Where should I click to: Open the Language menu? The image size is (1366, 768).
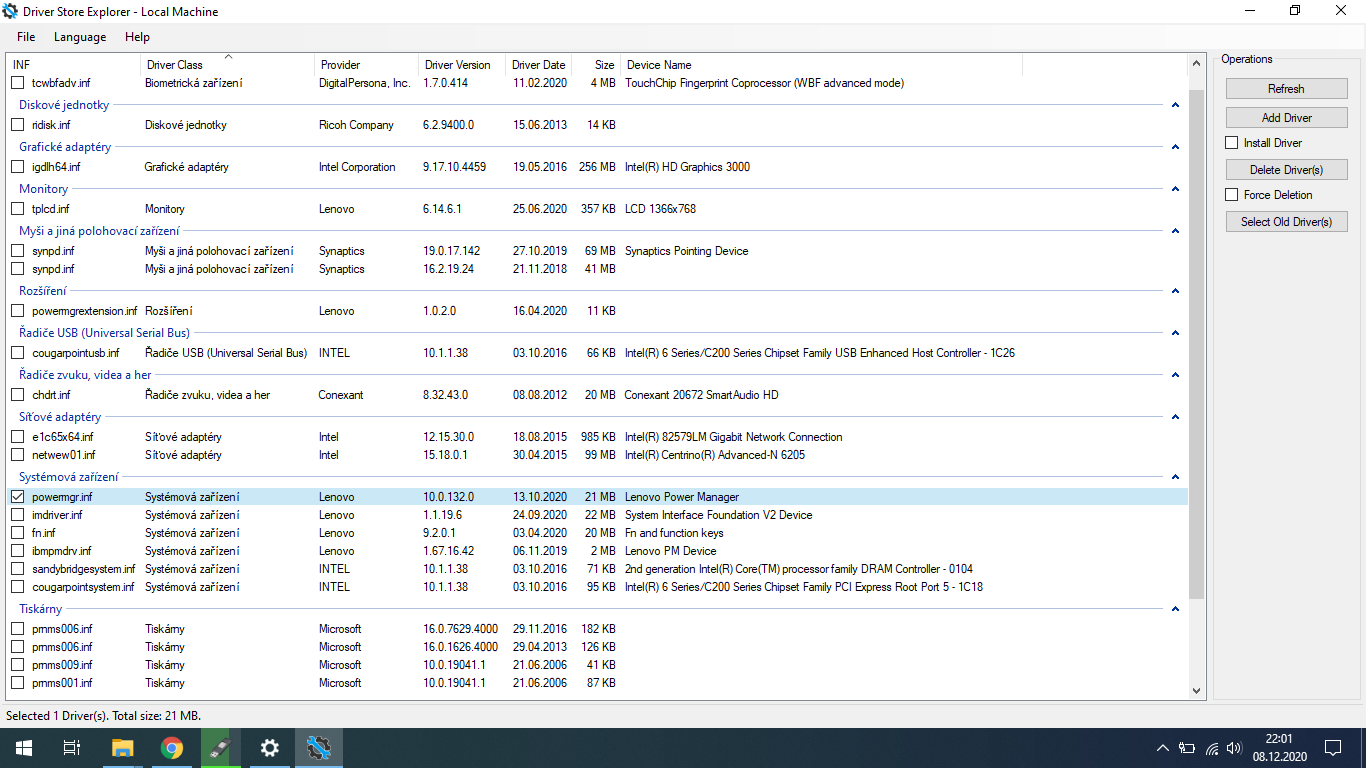click(x=80, y=37)
